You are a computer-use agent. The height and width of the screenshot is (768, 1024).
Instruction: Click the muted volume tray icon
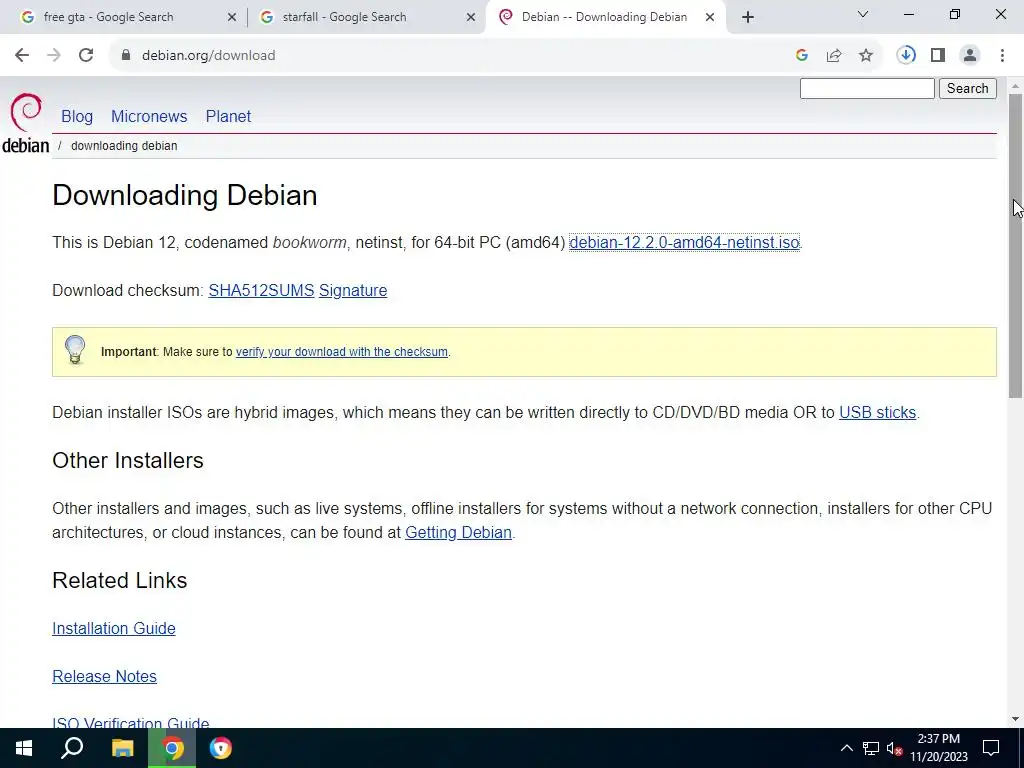pos(895,748)
